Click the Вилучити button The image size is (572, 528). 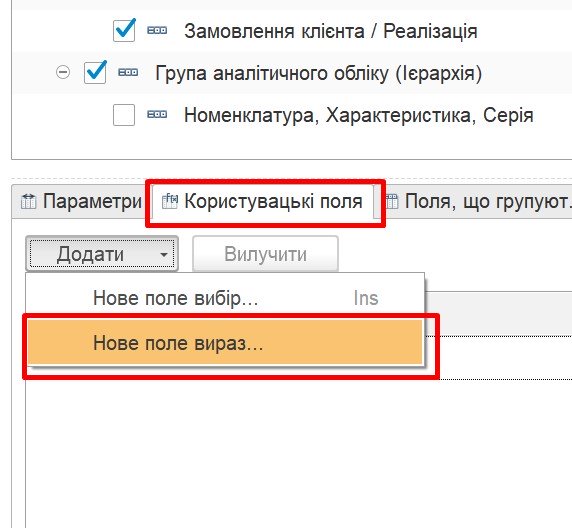[266, 254]
